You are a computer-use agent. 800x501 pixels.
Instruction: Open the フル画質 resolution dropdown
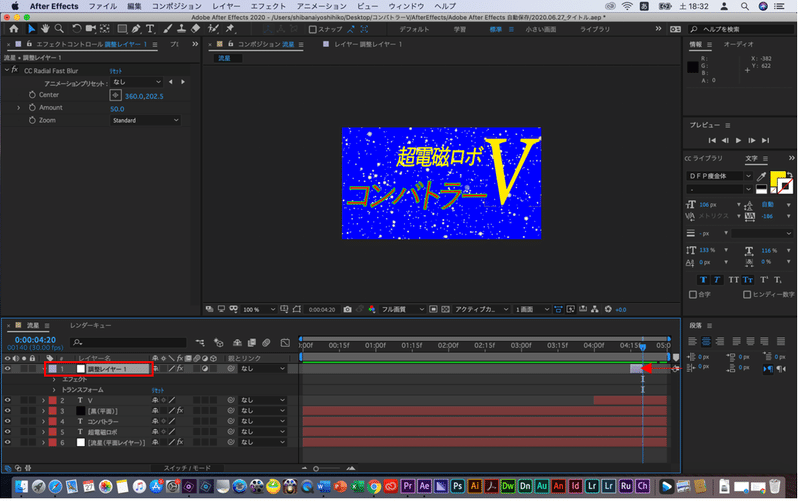point(403,310)
